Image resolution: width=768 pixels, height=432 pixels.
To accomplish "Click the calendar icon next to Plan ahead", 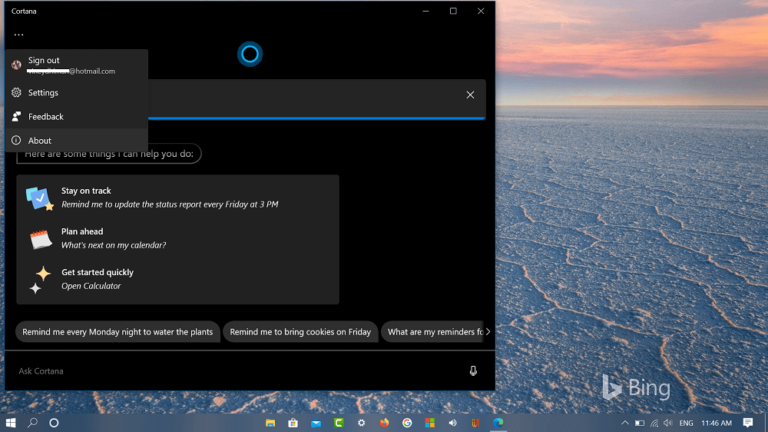I will pos(41,239).
